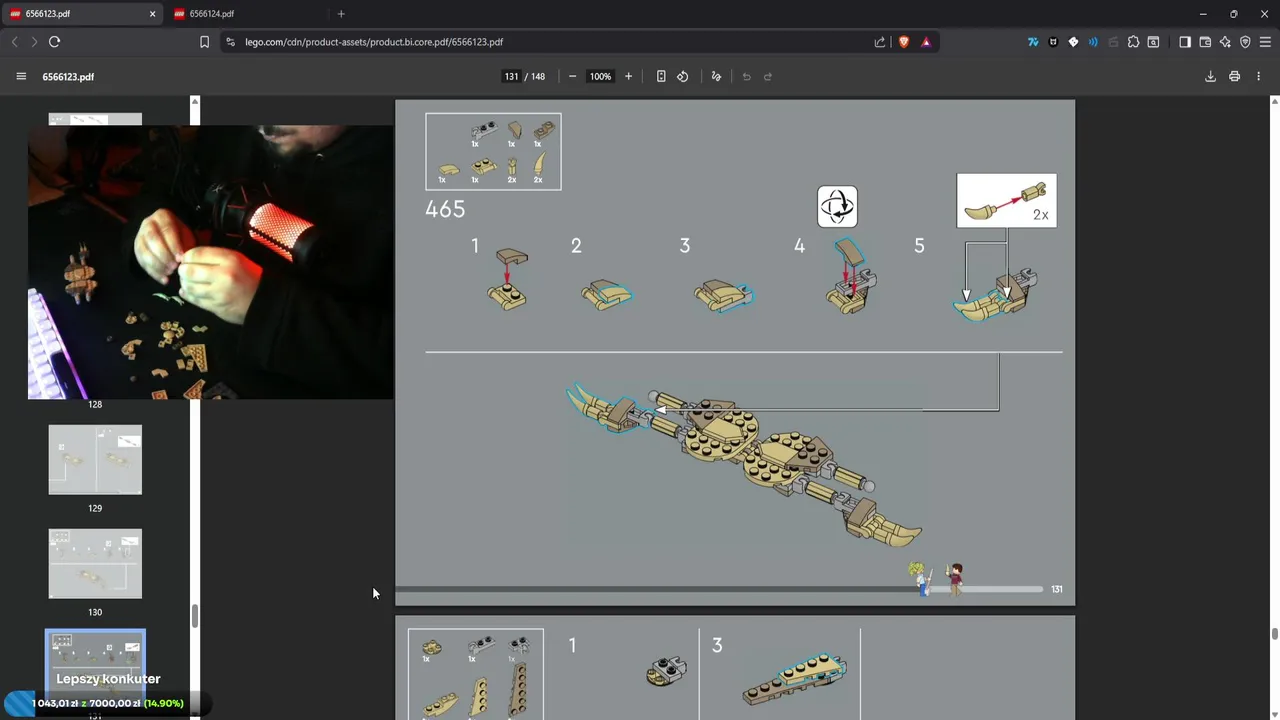
Task: Click the fit to page icon
Action: [661, 76]
